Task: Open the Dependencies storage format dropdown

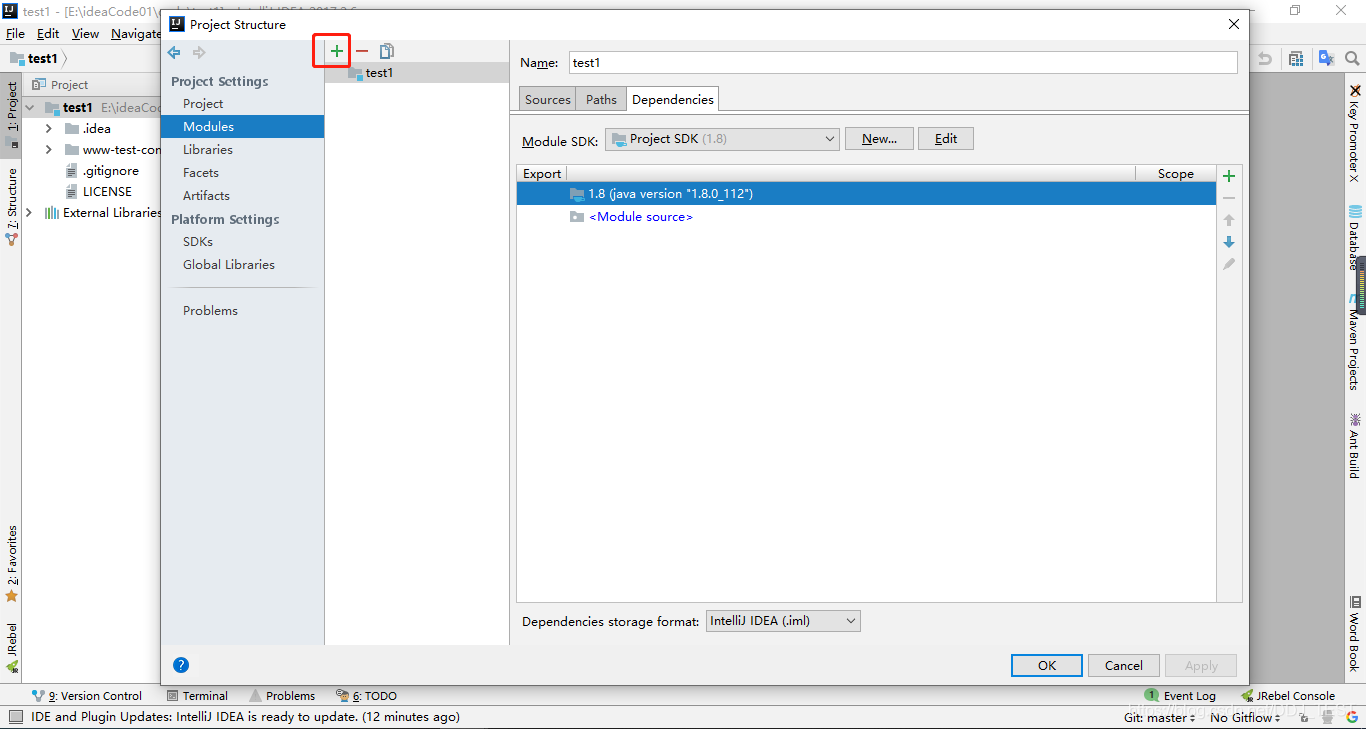Action: pos(783,621)
